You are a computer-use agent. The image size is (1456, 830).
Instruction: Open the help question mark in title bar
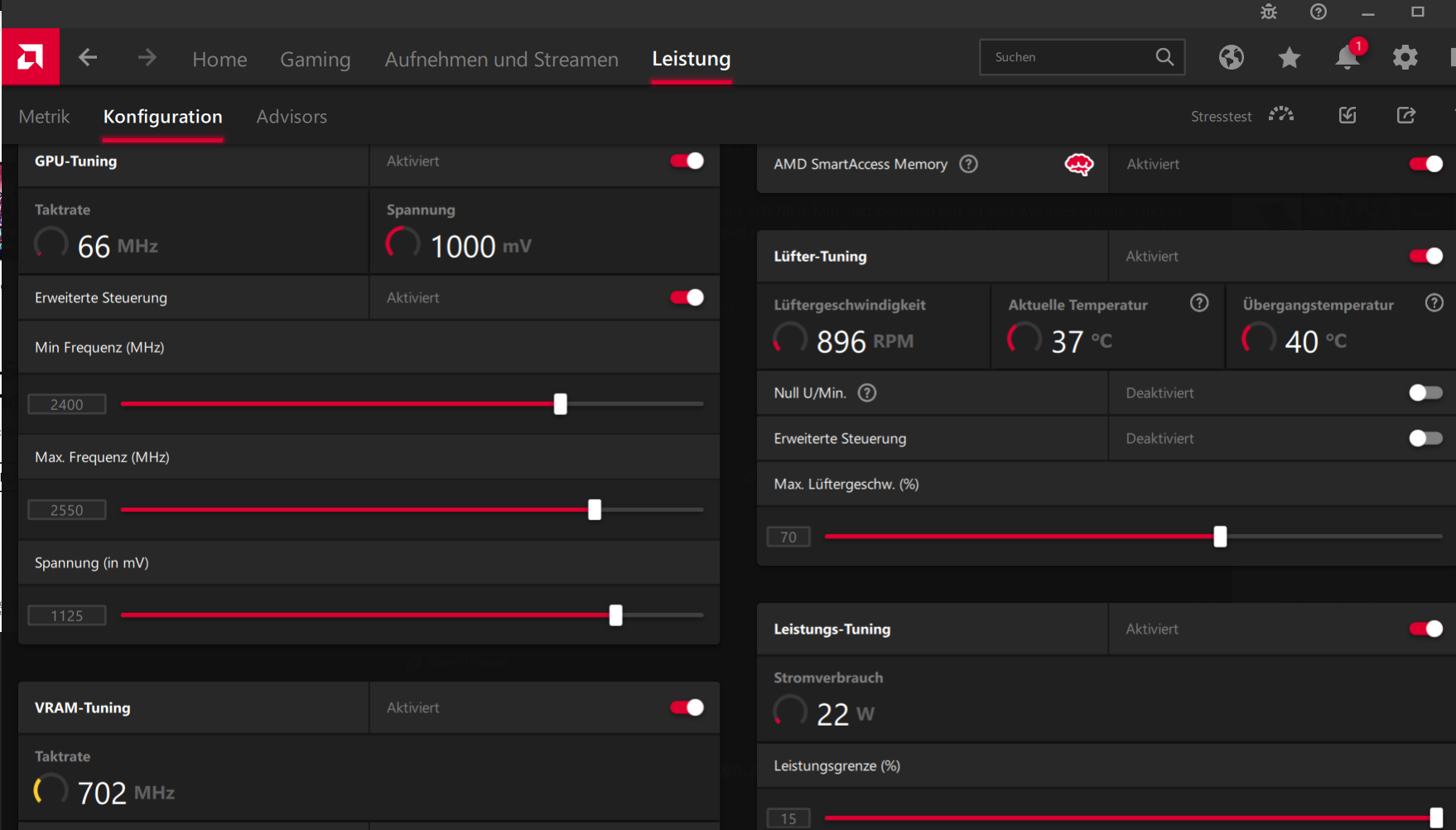(x=1319, y=12)
